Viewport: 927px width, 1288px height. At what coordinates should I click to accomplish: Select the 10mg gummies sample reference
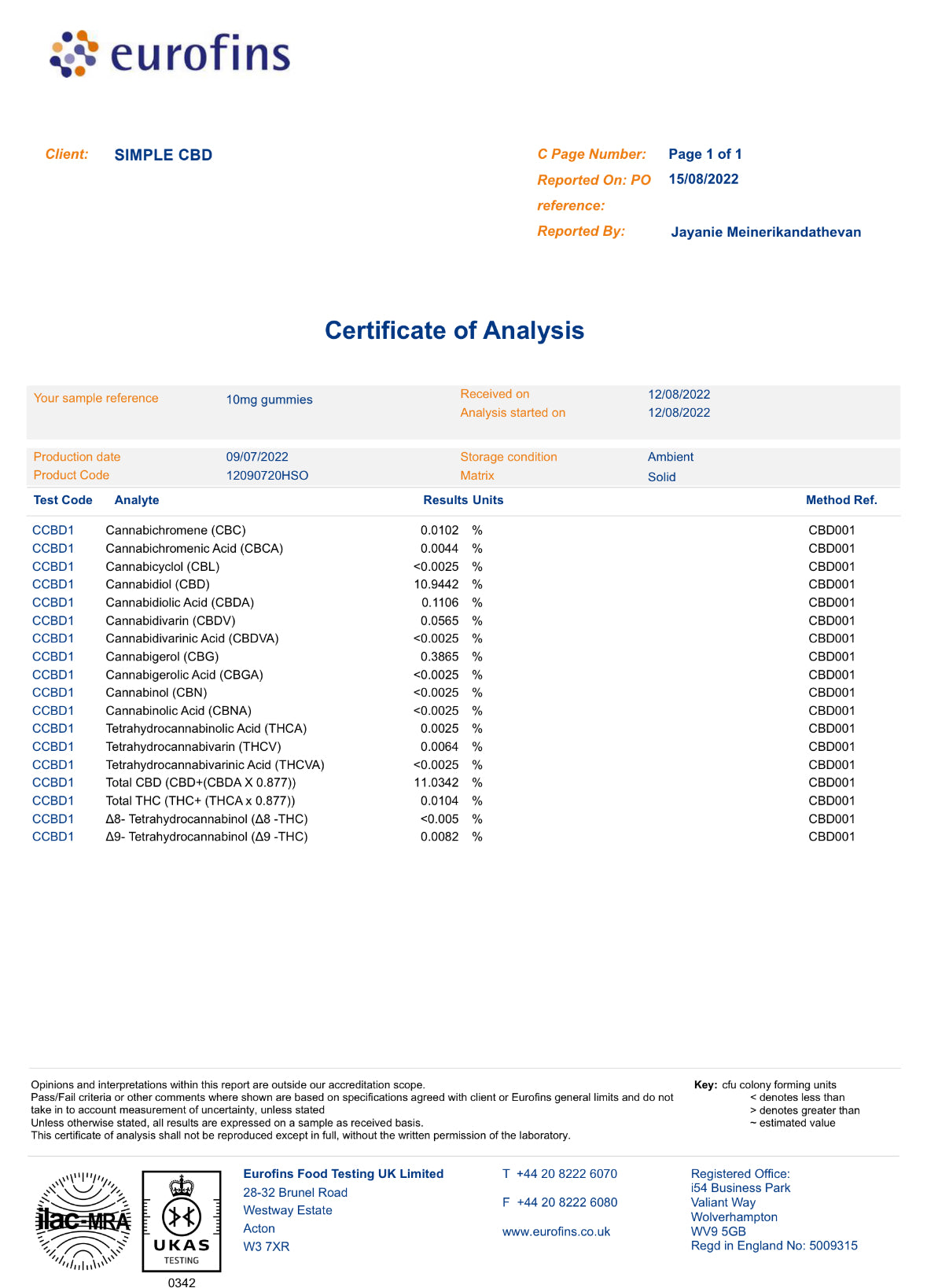point(269,399)
